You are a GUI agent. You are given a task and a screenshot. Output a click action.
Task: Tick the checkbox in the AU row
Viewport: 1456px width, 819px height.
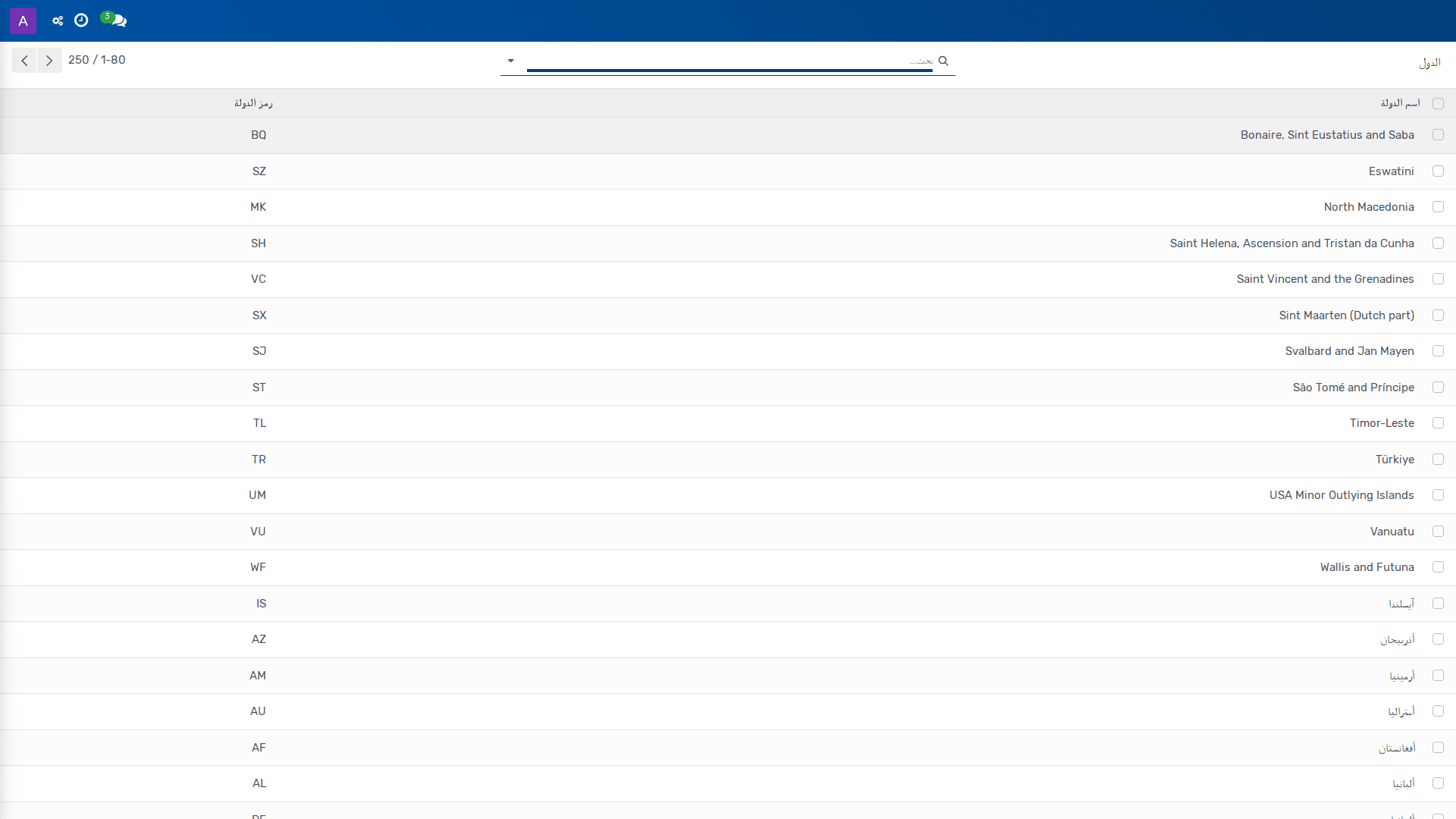click(x=1438, y=711)
